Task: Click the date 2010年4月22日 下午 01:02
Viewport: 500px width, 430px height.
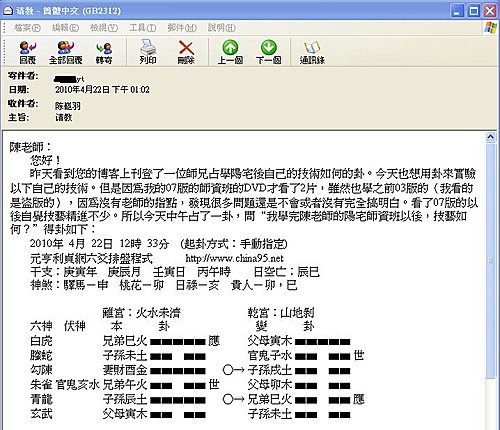Action: pos(102,90)
